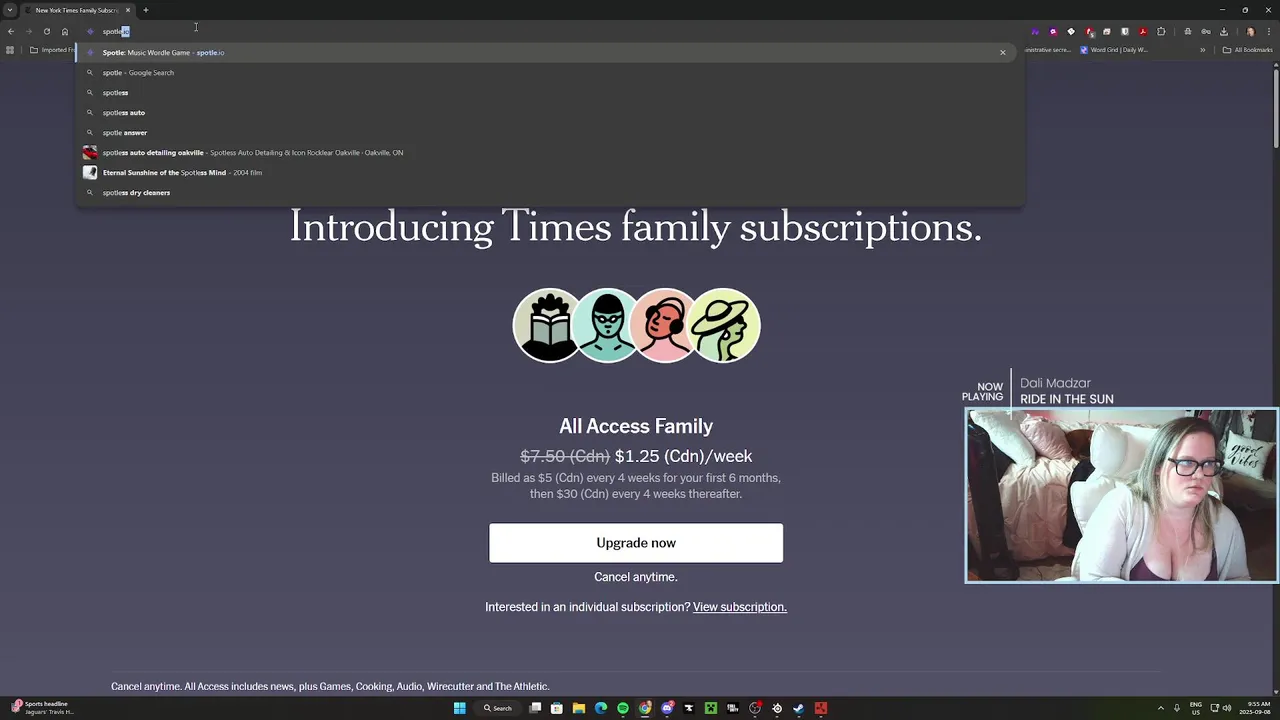Viewport: 1280px width, 720px height.
Task: Click the sun hat avatar illustration
Action: pos(724,325)
